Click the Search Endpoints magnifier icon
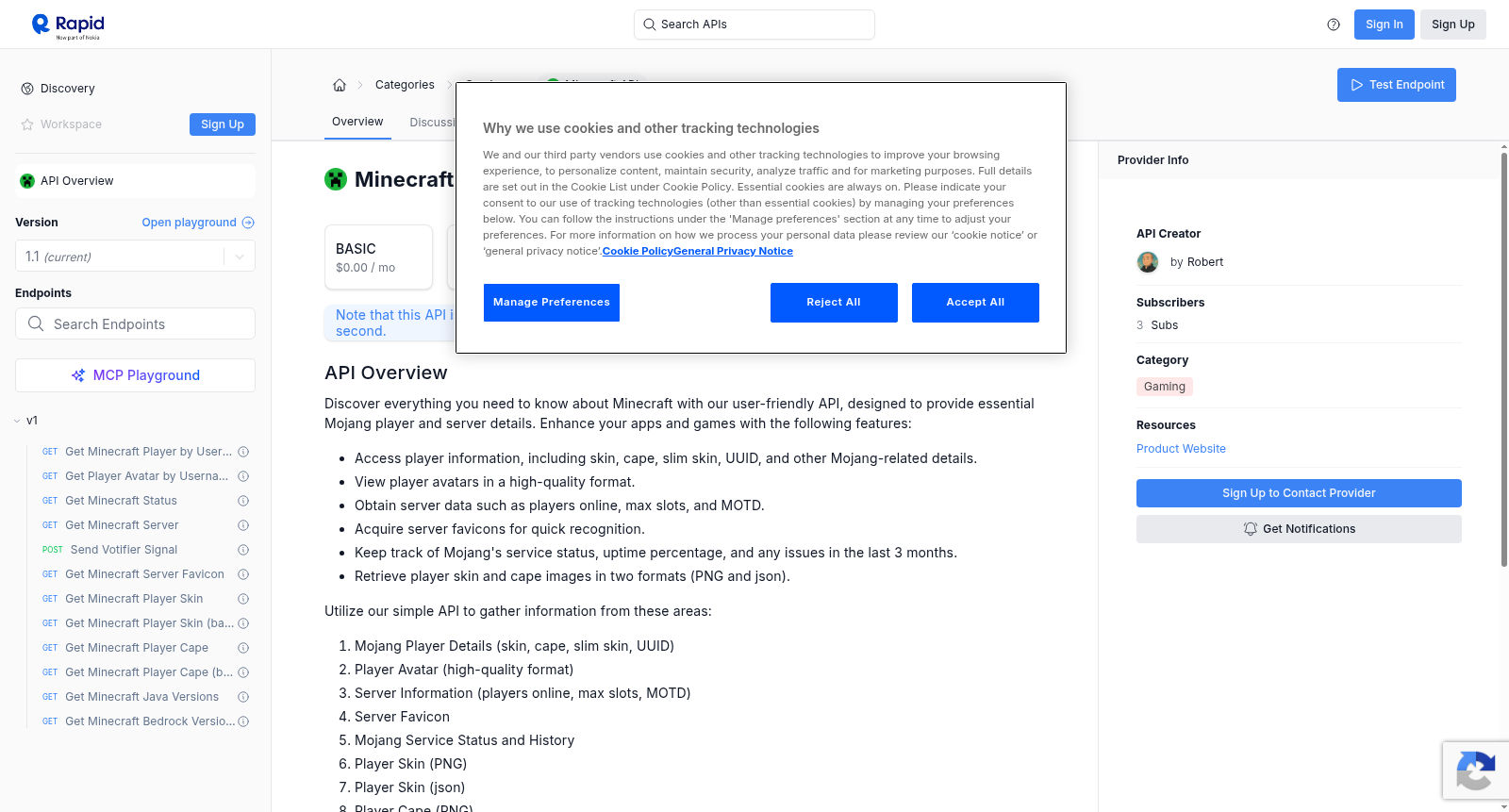This screenshot has height=812, width=1509. (36, 323)
